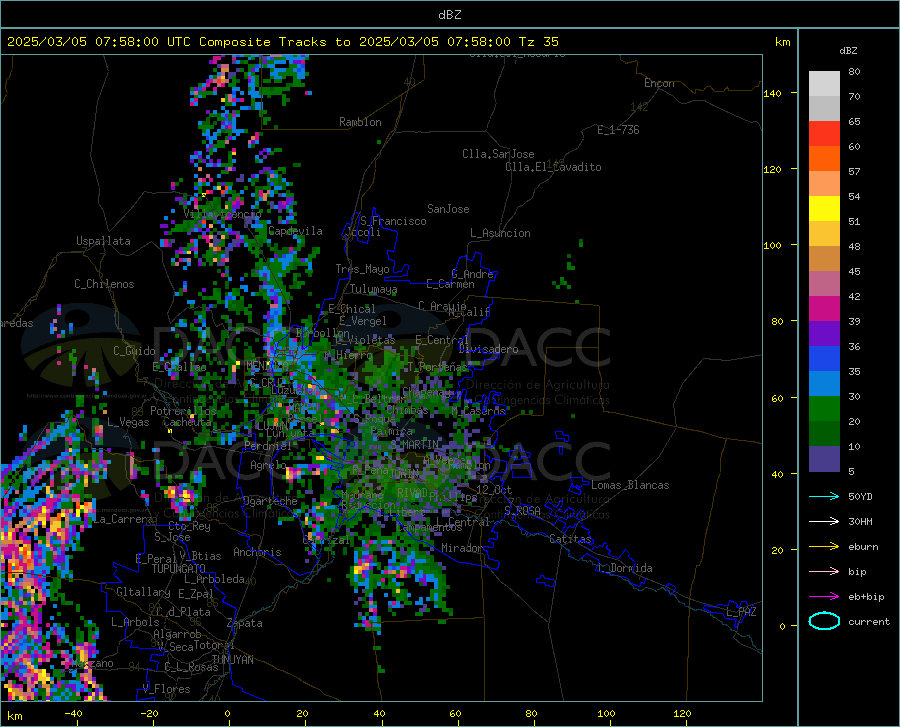The height and width of the screenshot is (727, 900).
Task: Click the '30HM' legend label
Action: tap(860, 522)
